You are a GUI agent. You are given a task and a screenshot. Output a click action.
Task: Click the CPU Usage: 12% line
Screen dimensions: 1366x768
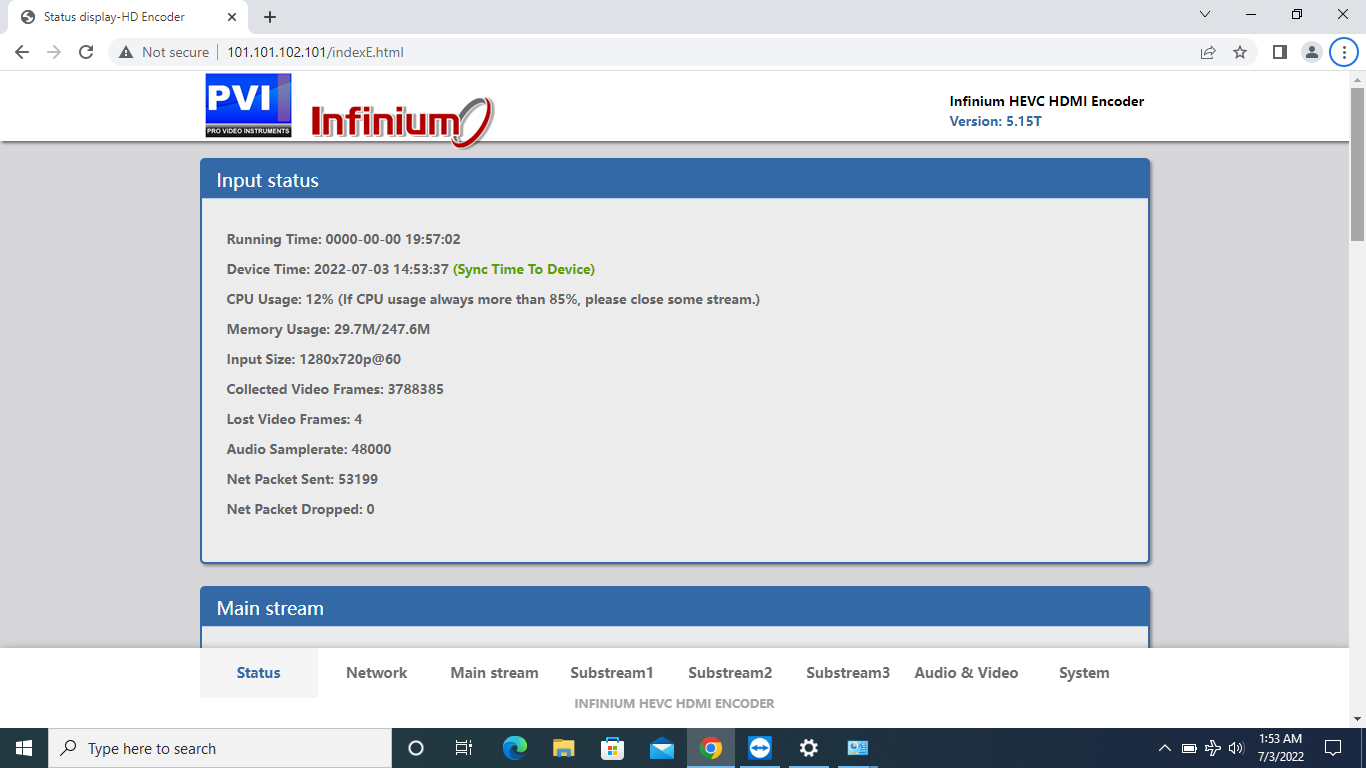tap(493, 299)
